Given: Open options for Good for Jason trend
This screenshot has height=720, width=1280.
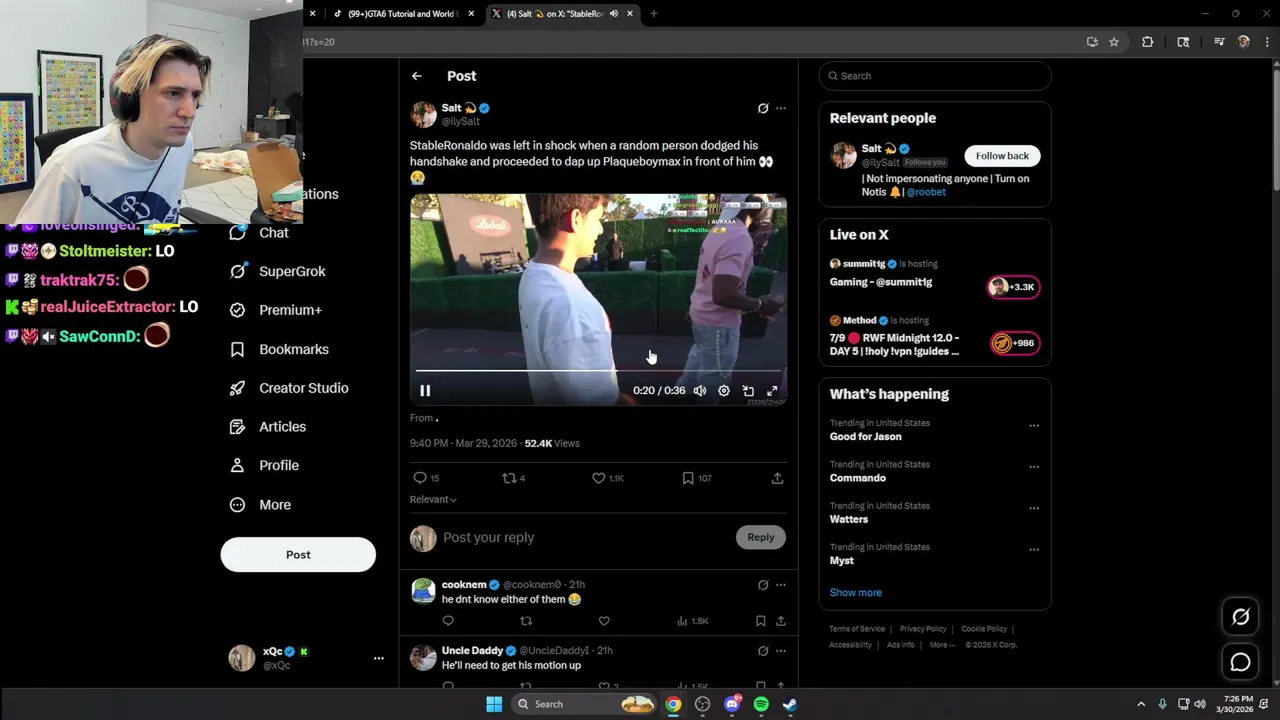Looking at the screenshot, I should (x=1034, y=425).
